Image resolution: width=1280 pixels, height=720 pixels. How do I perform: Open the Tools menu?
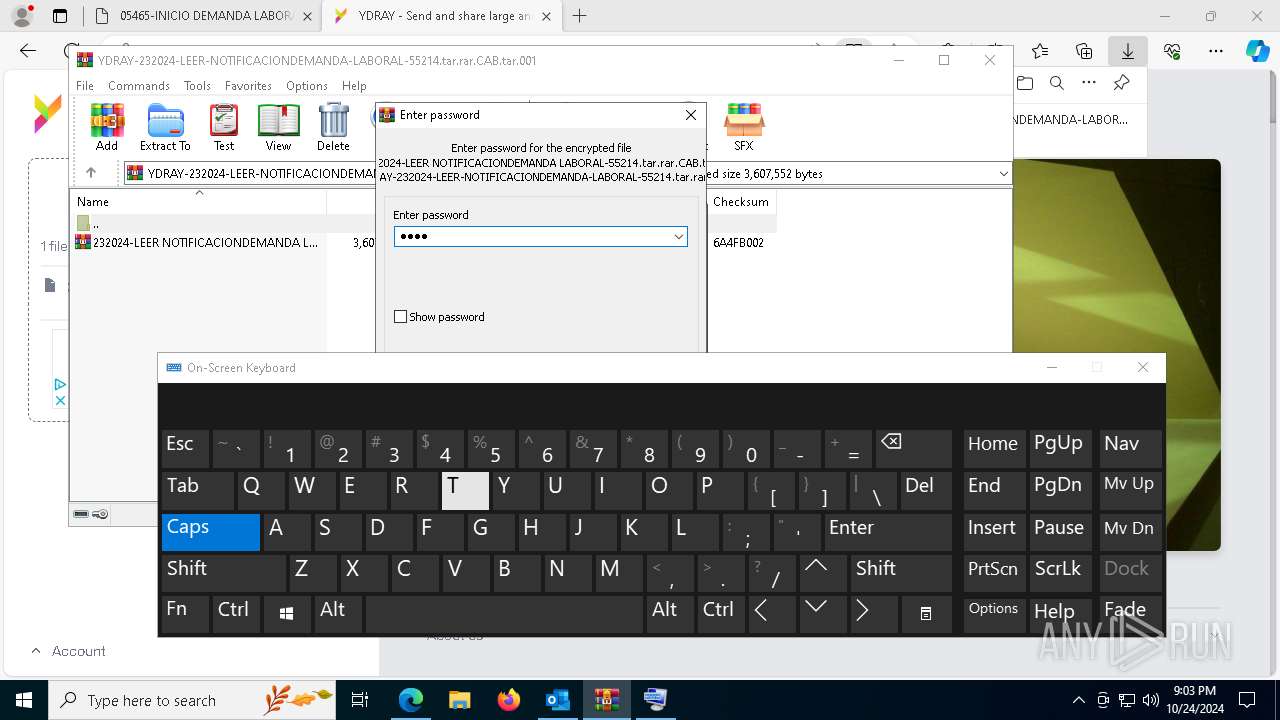(197, 86)
